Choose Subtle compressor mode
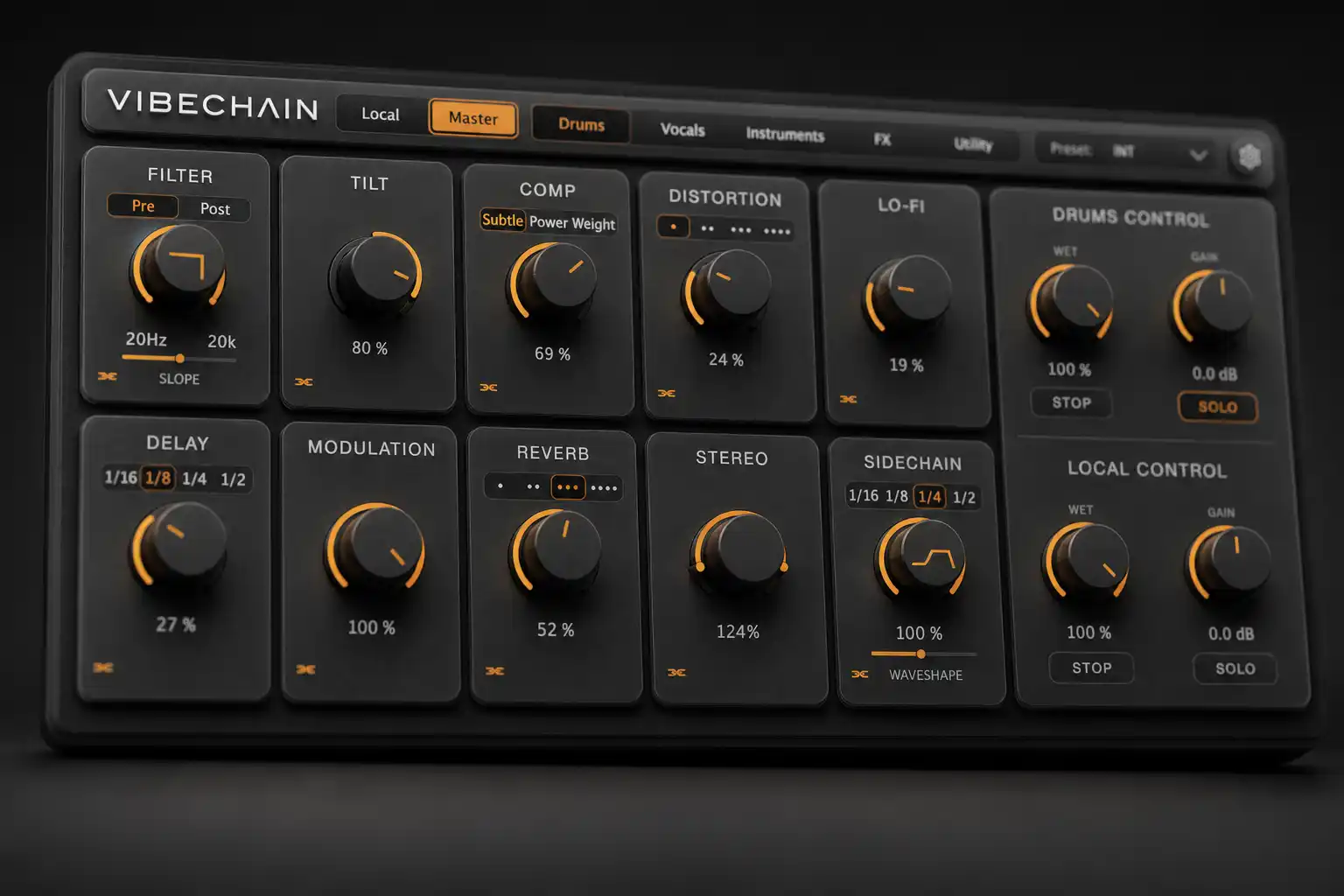The width and height of the screenshot is (1344, 896). pos(502,220)
